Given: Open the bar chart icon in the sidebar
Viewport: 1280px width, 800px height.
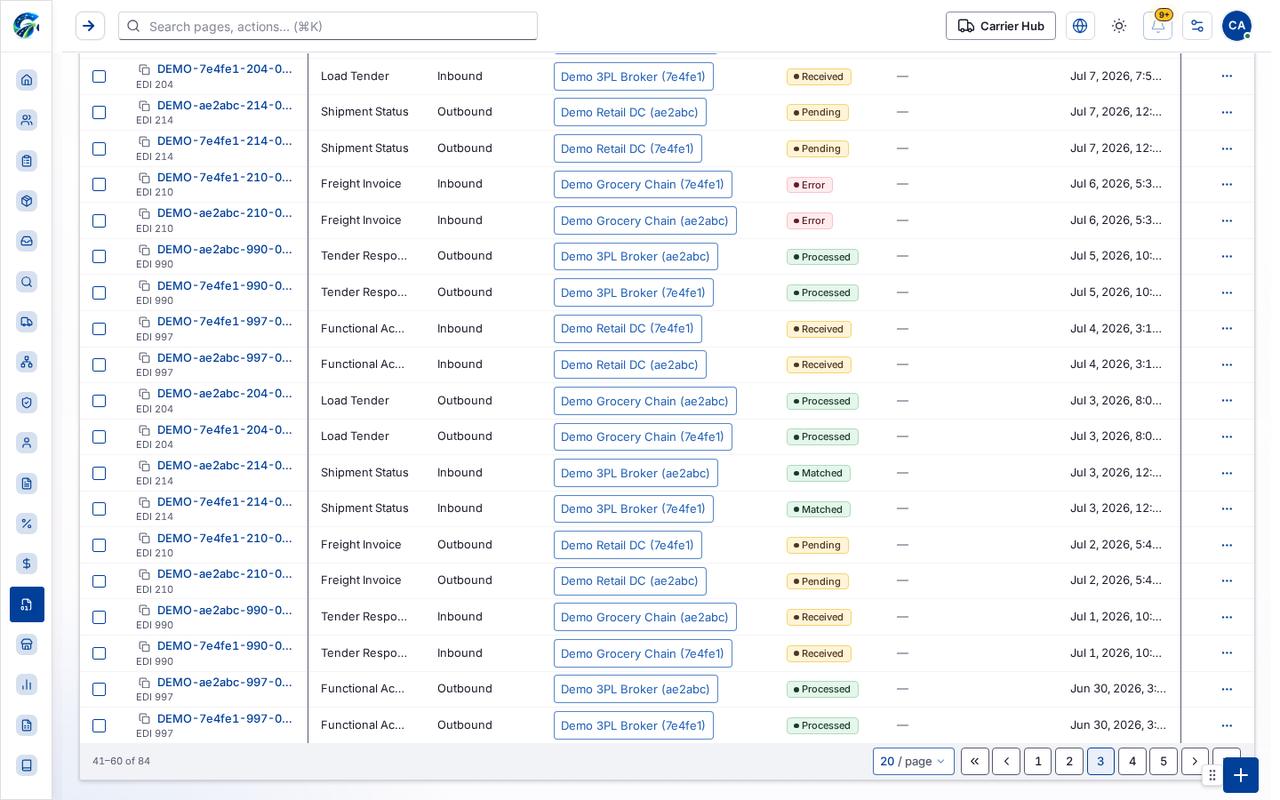Looking at the screenshot, I should (27, 684).
